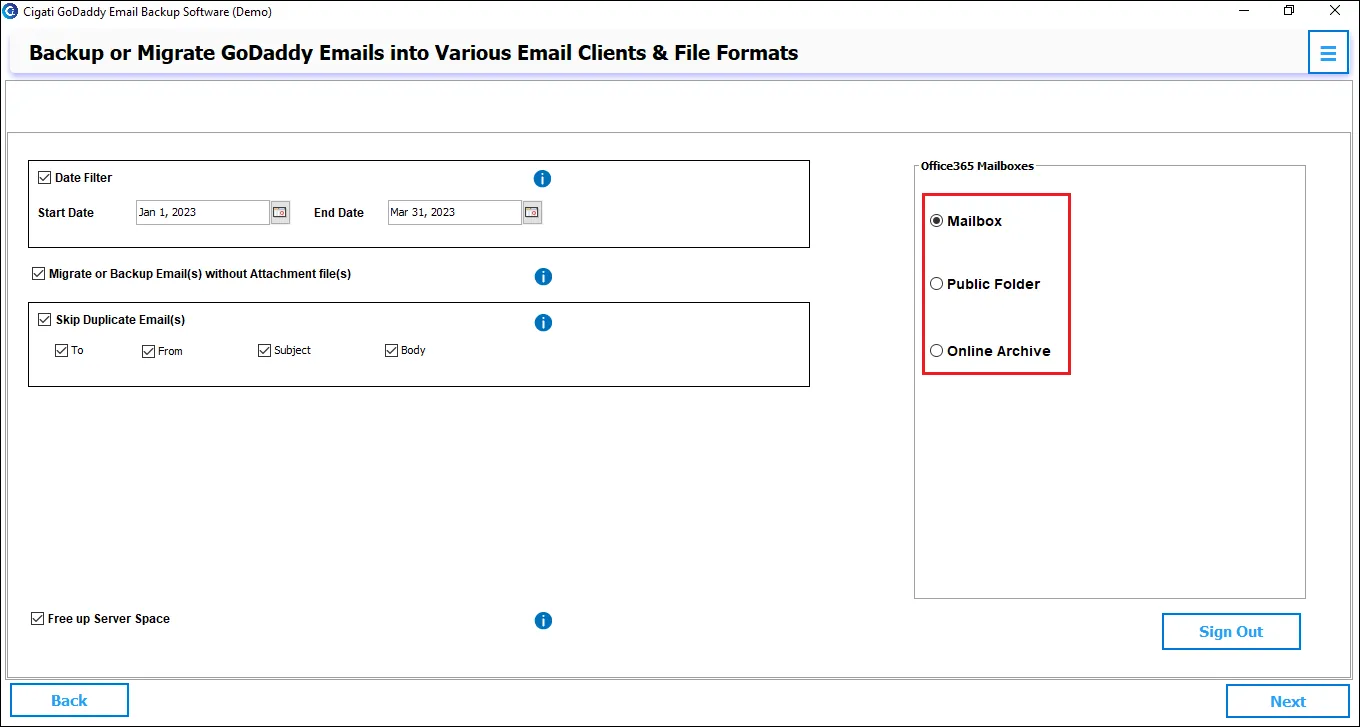
Task: Click the Start Date field
Action: click(203, 212)
